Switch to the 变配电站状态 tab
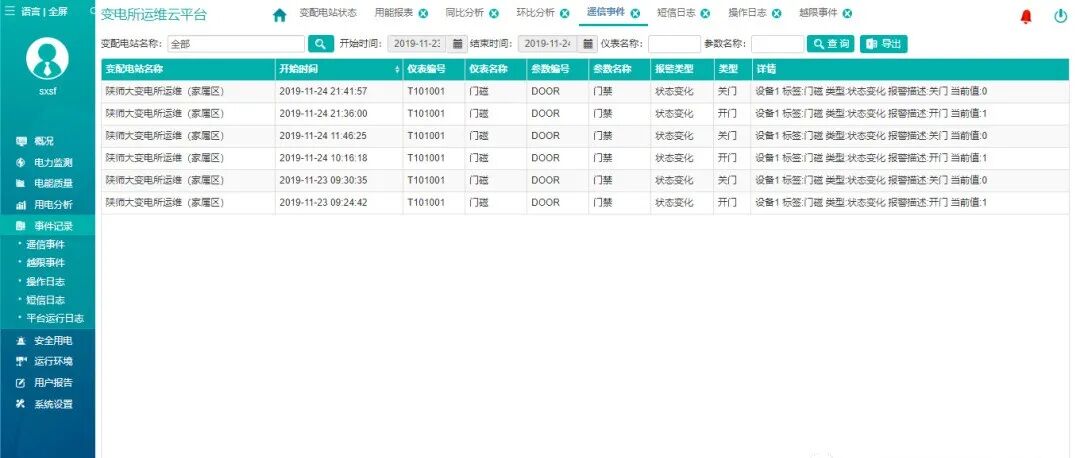The height and width of the screenshot is (458, 1080). tap(328, 13)
